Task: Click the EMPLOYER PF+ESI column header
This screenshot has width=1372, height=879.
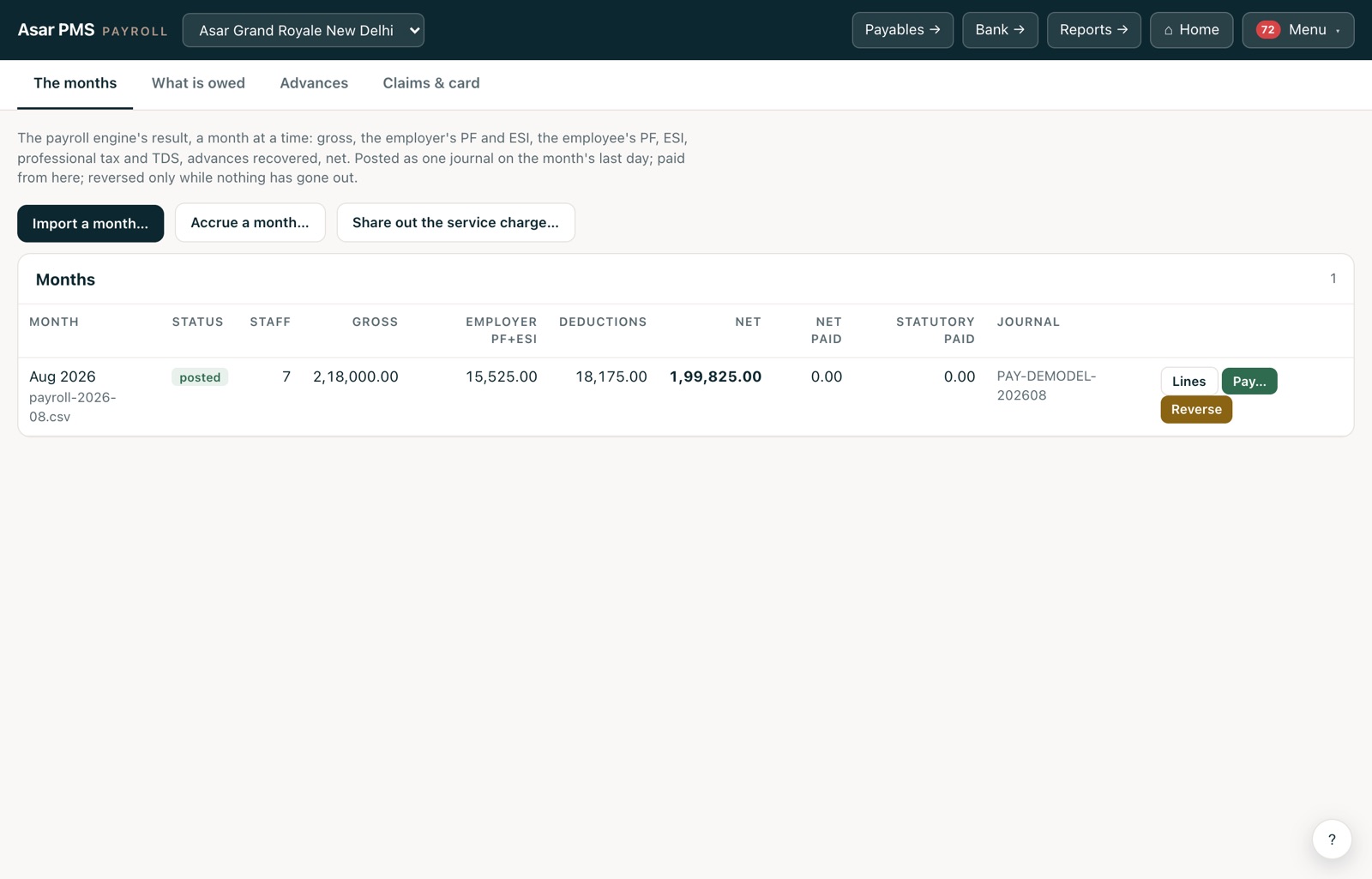Action: [x=502, y=330]
